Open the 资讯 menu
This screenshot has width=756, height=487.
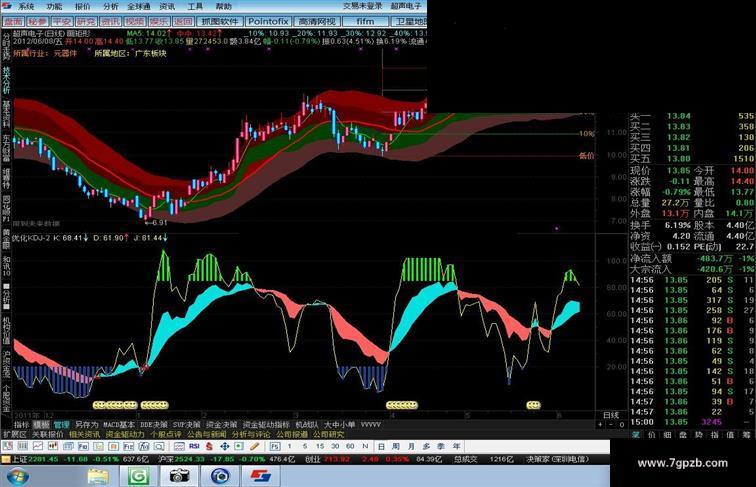click(x=167, y=6)
